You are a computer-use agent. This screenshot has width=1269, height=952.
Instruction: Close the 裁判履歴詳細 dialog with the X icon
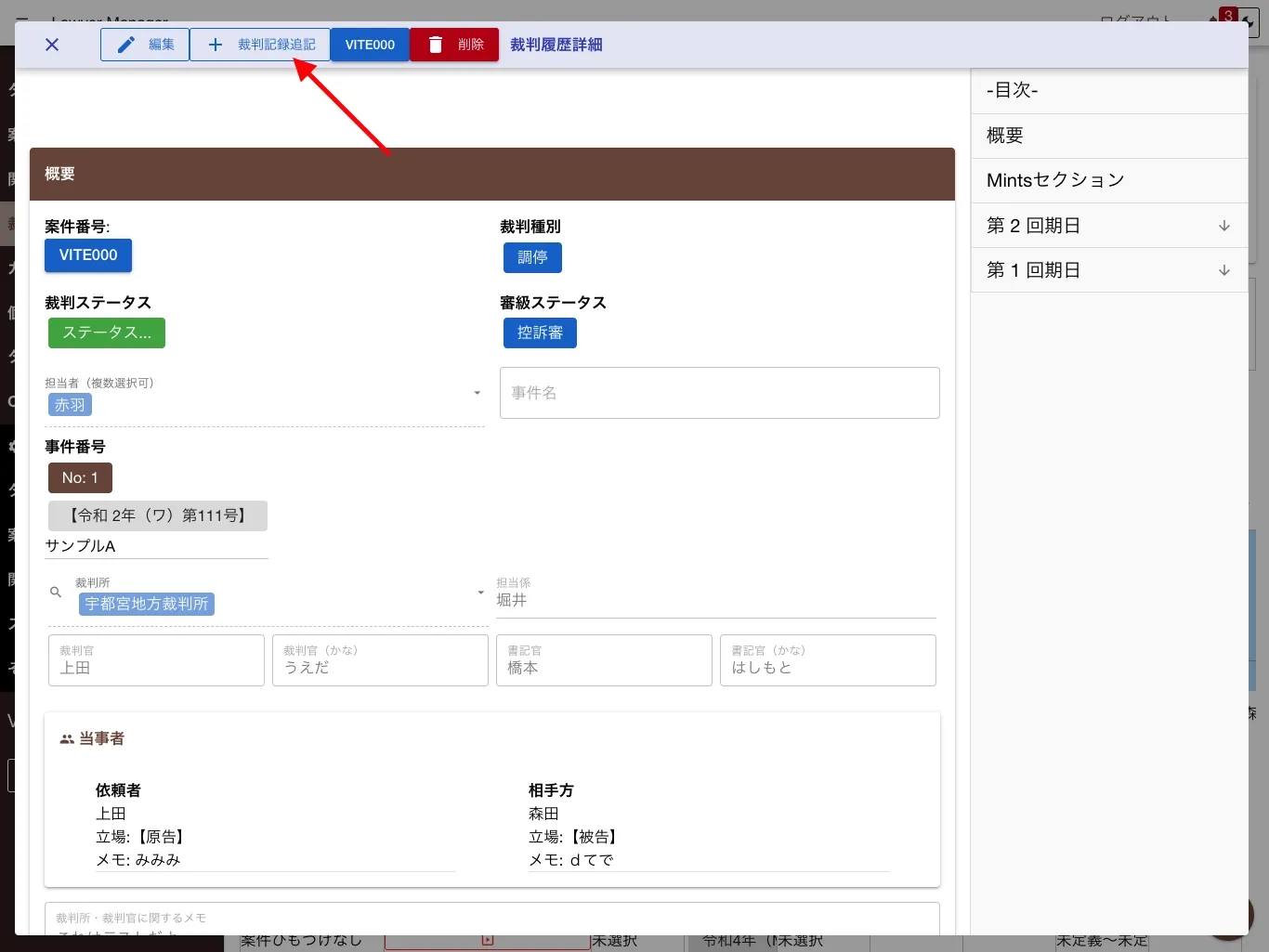tap(52, 45)
